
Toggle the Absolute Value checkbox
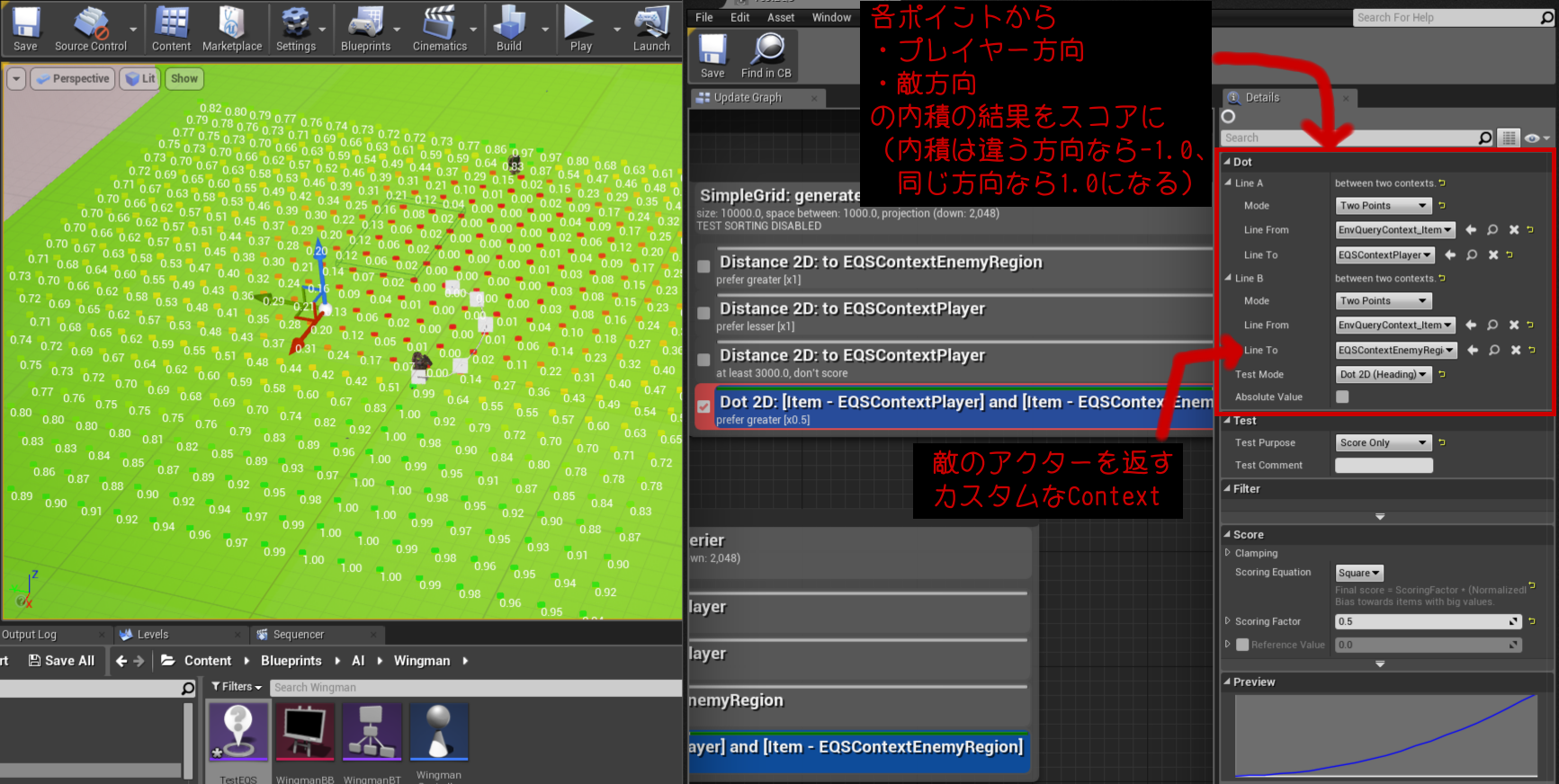click(x=1342, y=396)
